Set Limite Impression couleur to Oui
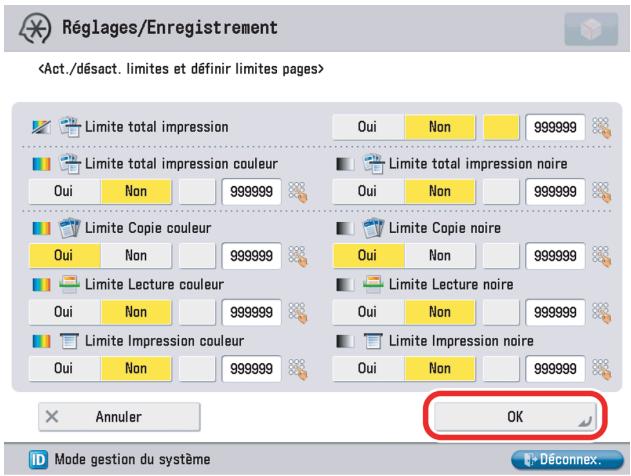 [x=64, y=369]
